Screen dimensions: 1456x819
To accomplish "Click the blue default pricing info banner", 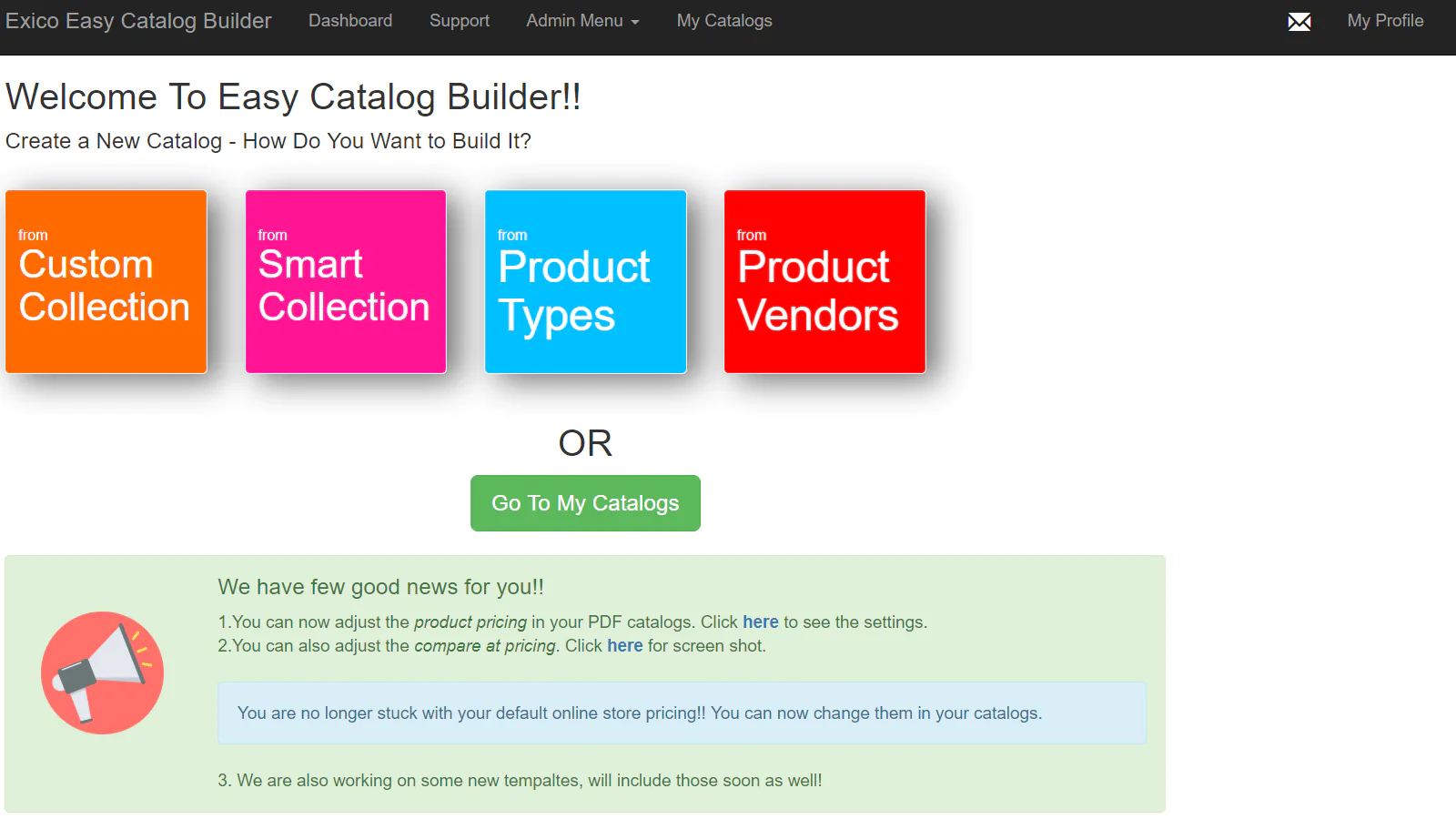I will [x=682, y=713].
